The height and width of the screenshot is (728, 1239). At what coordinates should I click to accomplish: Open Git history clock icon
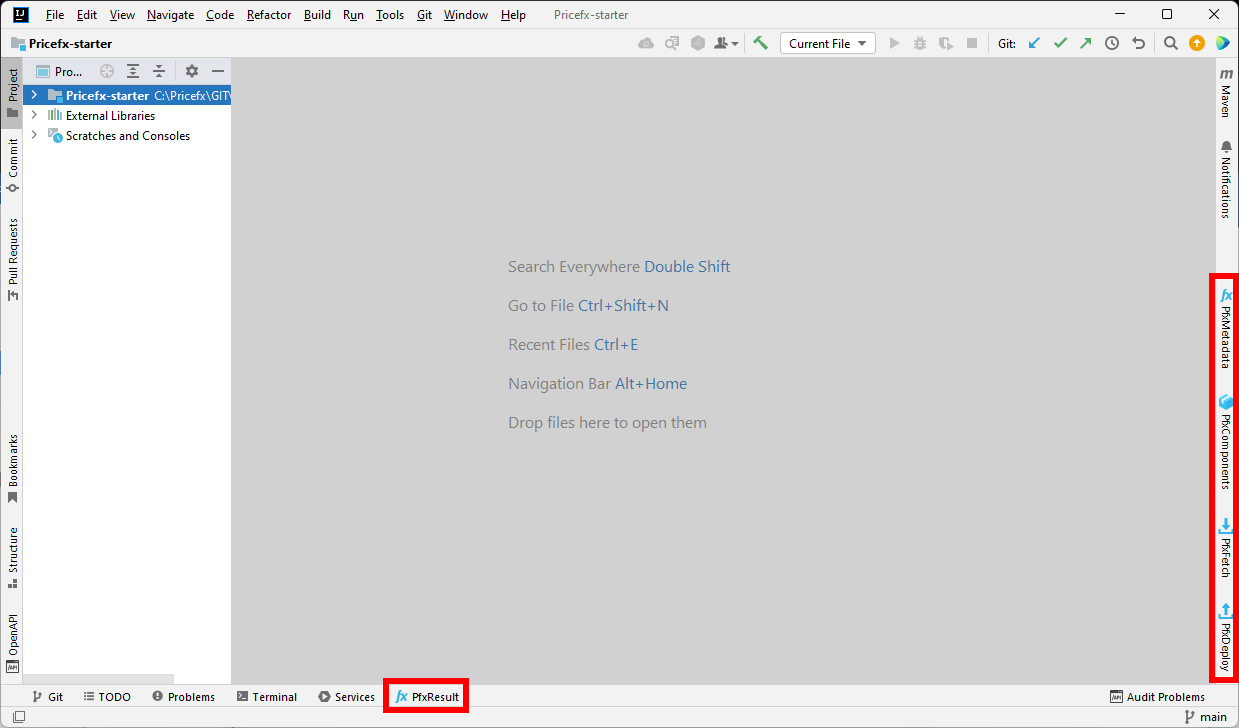[x=1112, y=43]
